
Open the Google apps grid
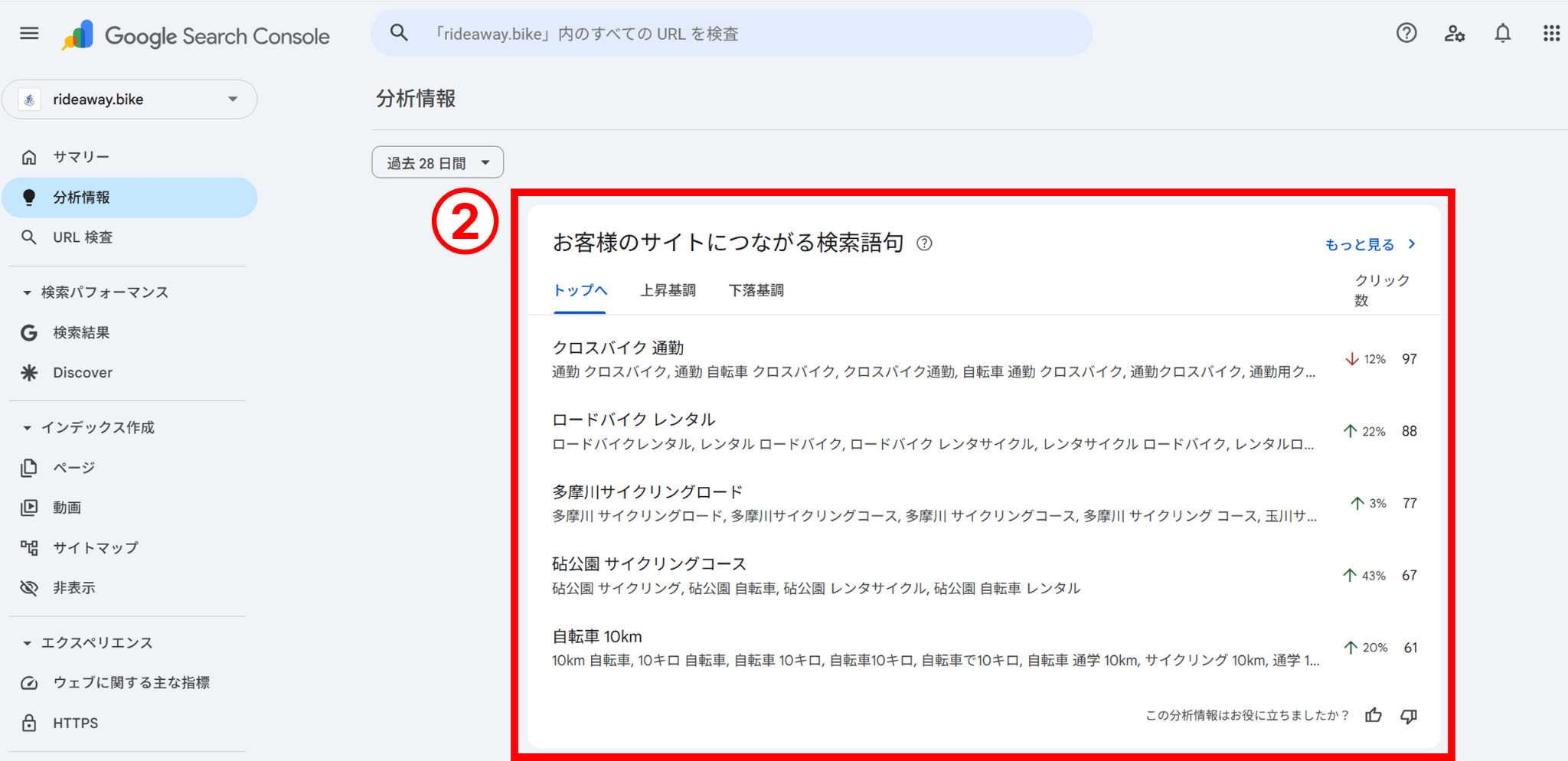click(x=1552, y=33)
